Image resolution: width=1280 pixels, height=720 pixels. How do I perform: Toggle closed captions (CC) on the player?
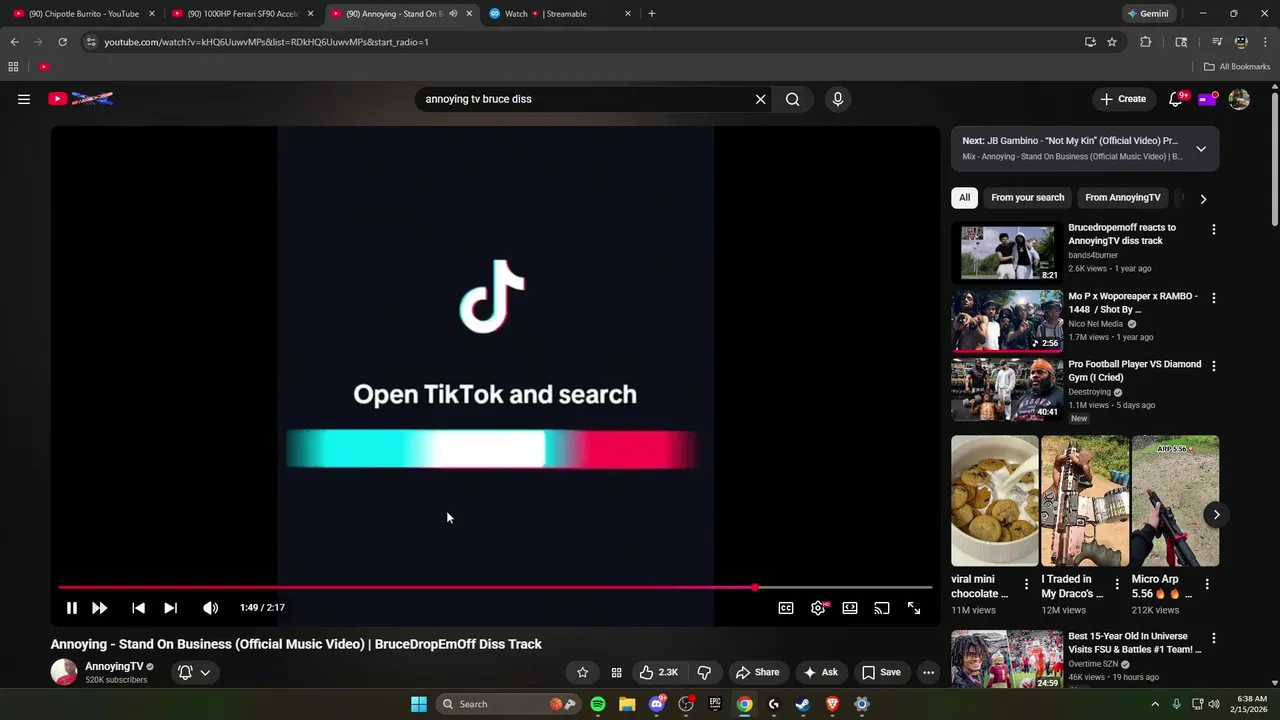(786, 608)
